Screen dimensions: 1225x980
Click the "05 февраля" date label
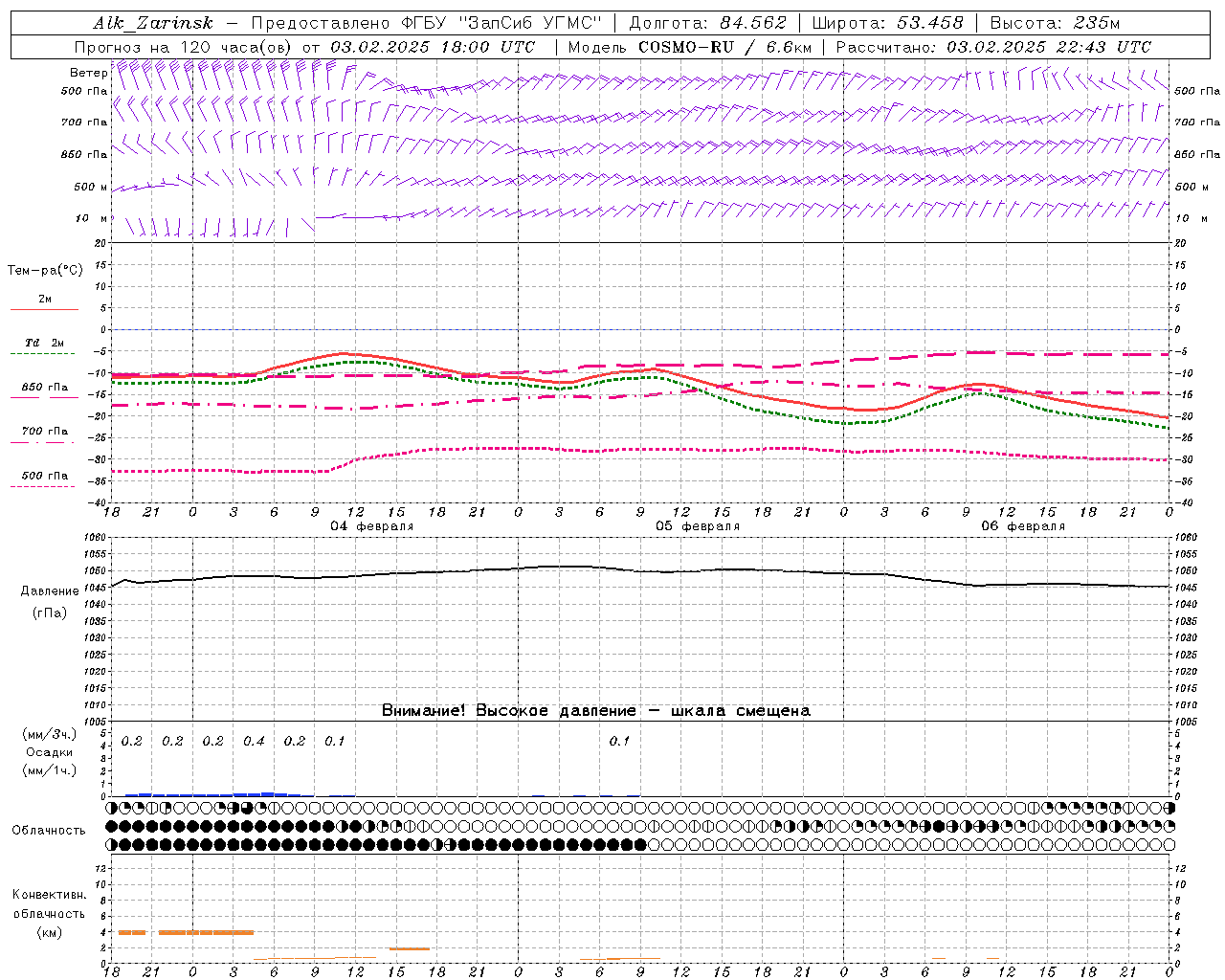[x=698, y=526]
